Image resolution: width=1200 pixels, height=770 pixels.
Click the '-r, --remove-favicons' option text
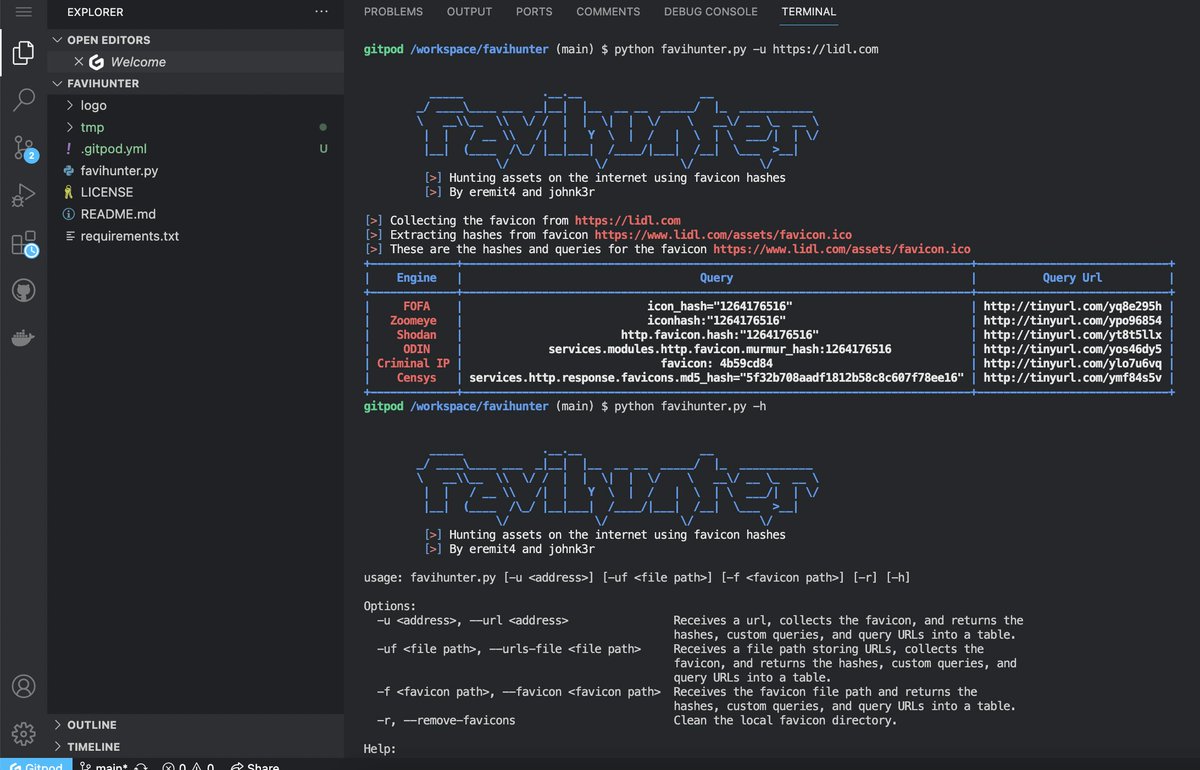coord(446,720)
